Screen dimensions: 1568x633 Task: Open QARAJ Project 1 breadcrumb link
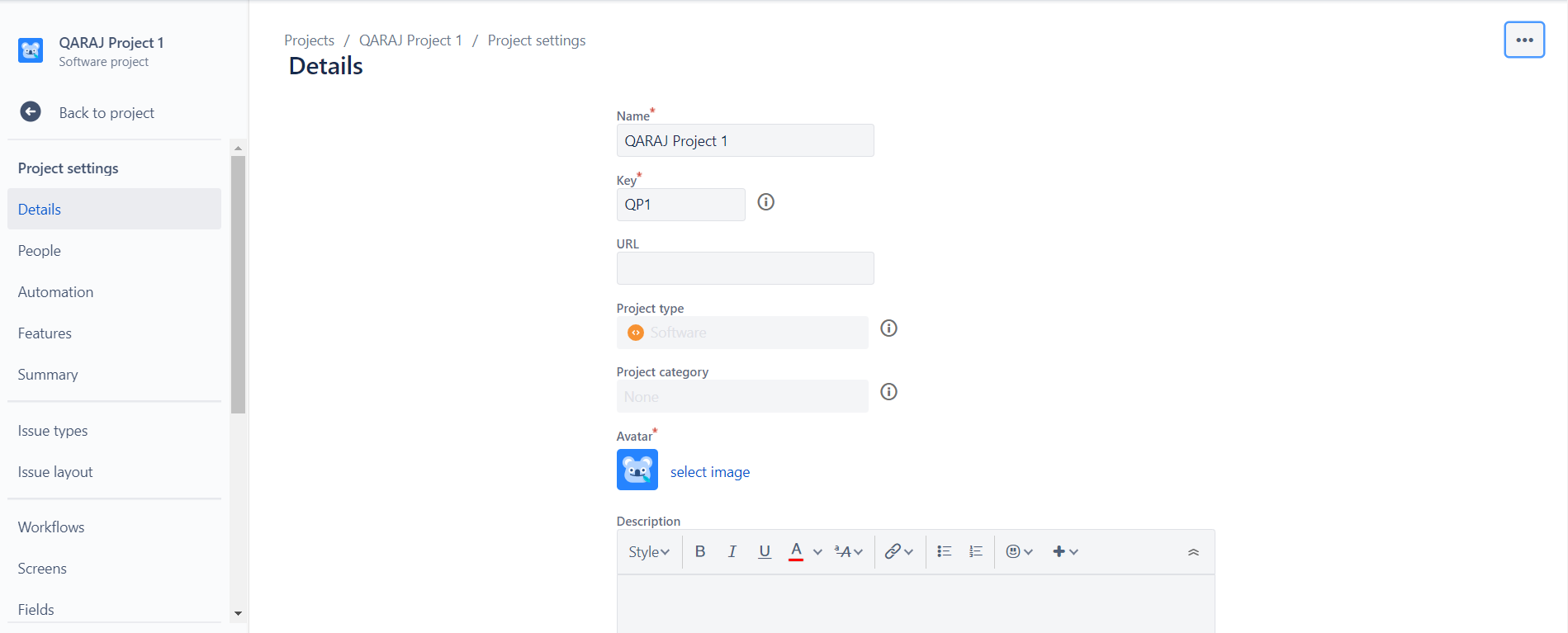pyautogui.click(x=410, y=40)
